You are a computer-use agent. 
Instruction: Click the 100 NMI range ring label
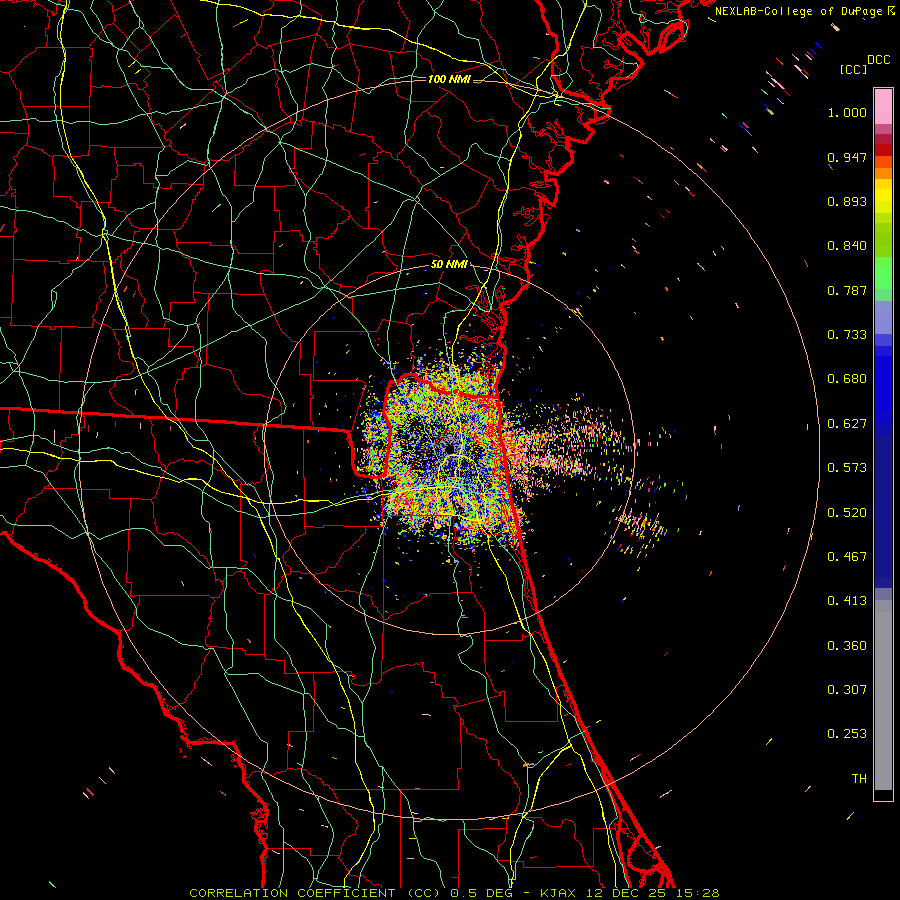point(449,79)
